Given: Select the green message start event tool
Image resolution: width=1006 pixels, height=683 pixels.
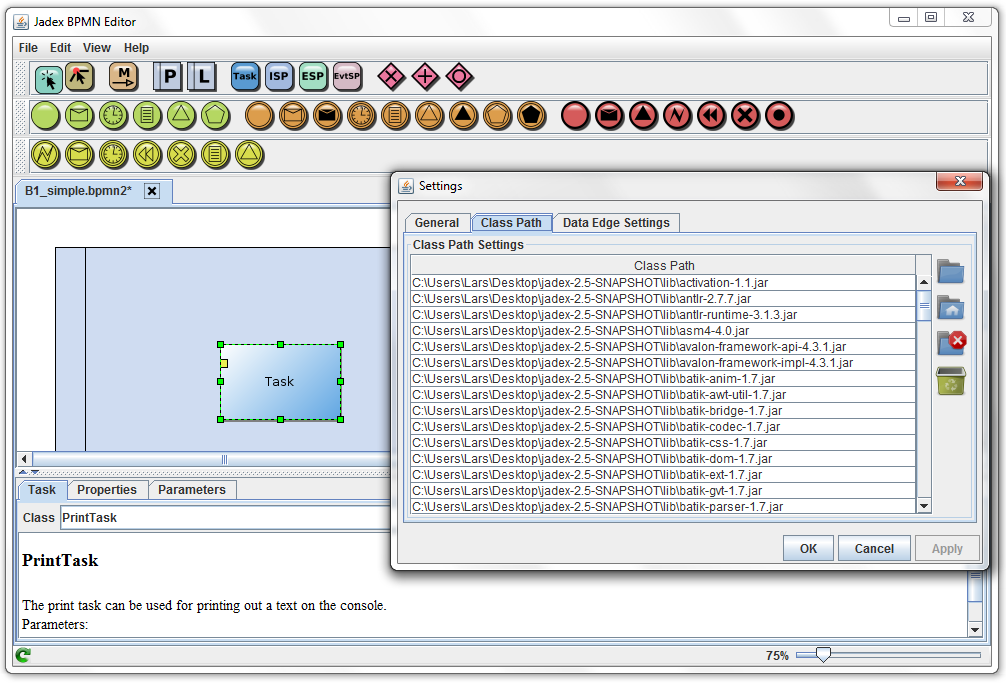Looking at the screenshot, I should tap(80, 115).
